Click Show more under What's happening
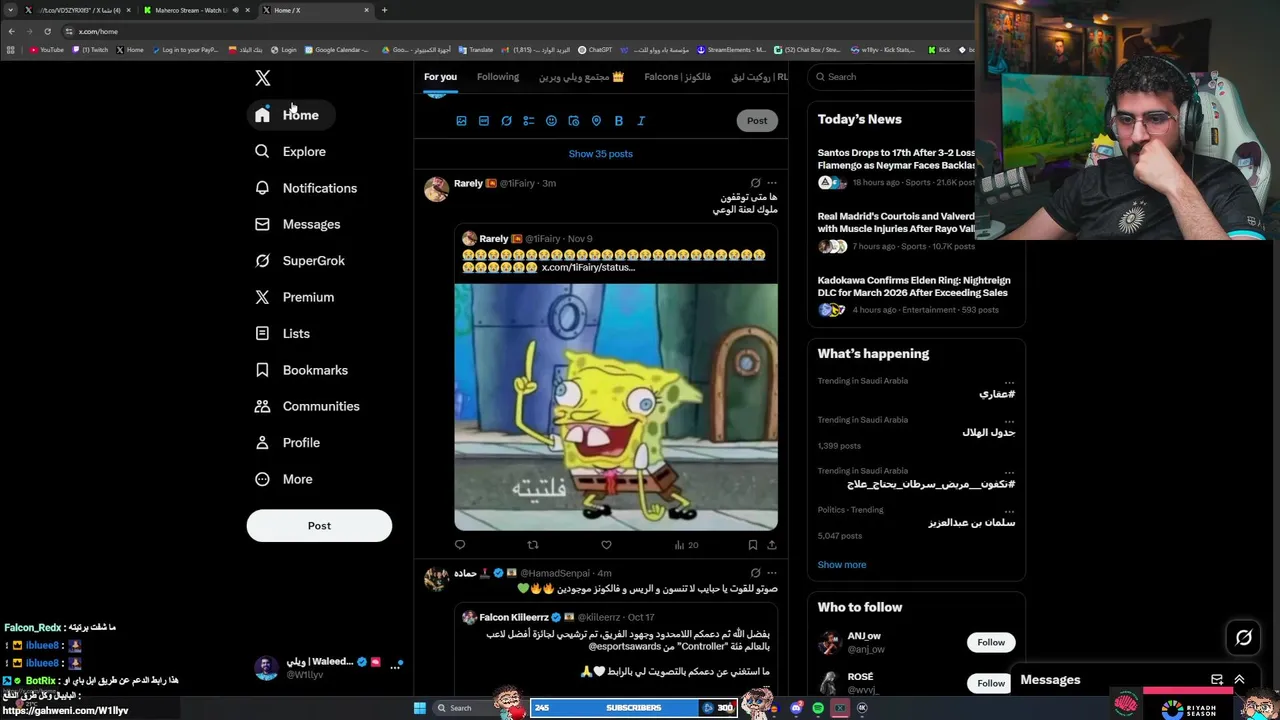The image size is (1280, 720). pyautogui.click(x=842, y=565)
